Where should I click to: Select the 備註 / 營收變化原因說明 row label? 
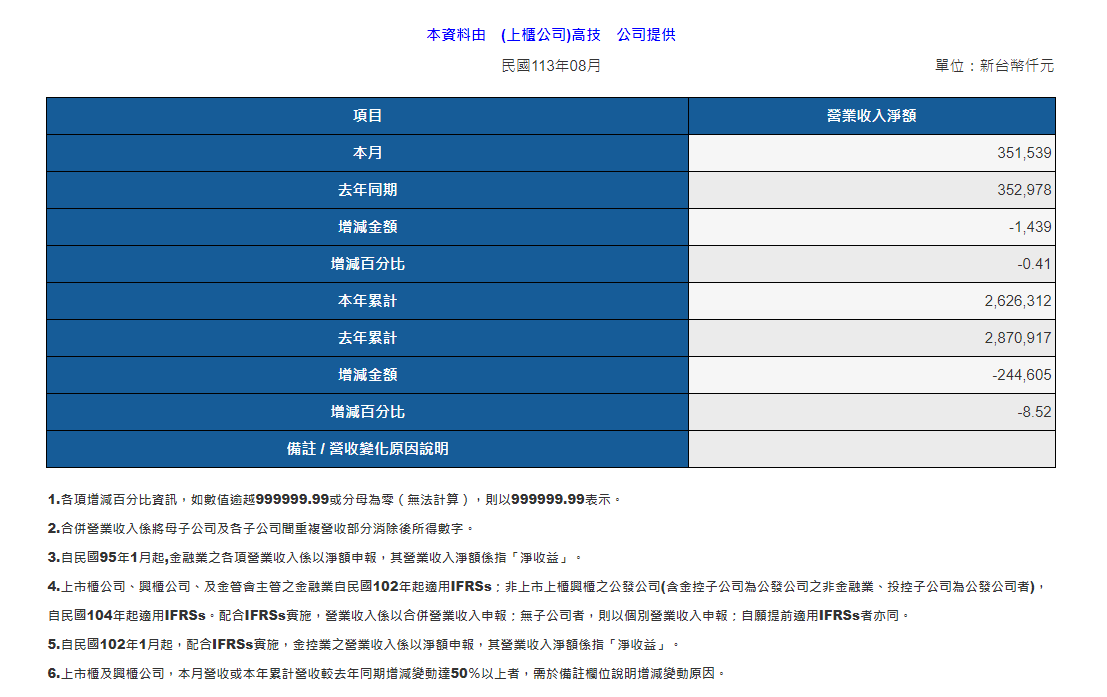[367, 448]
